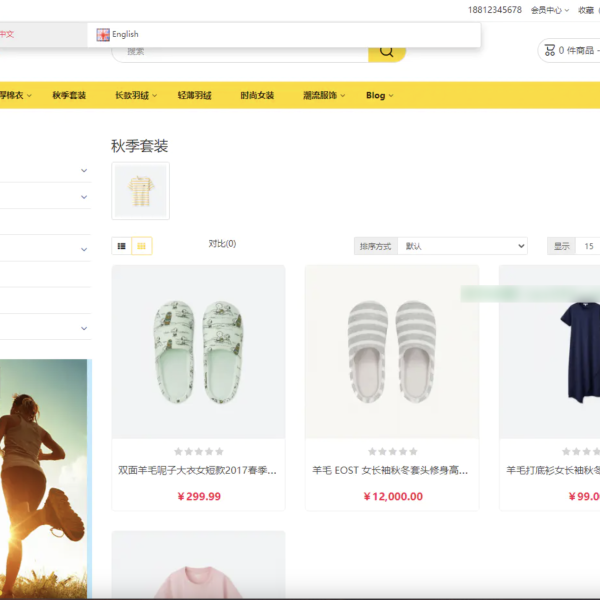Click phone number 18812345678

point(494,10)
